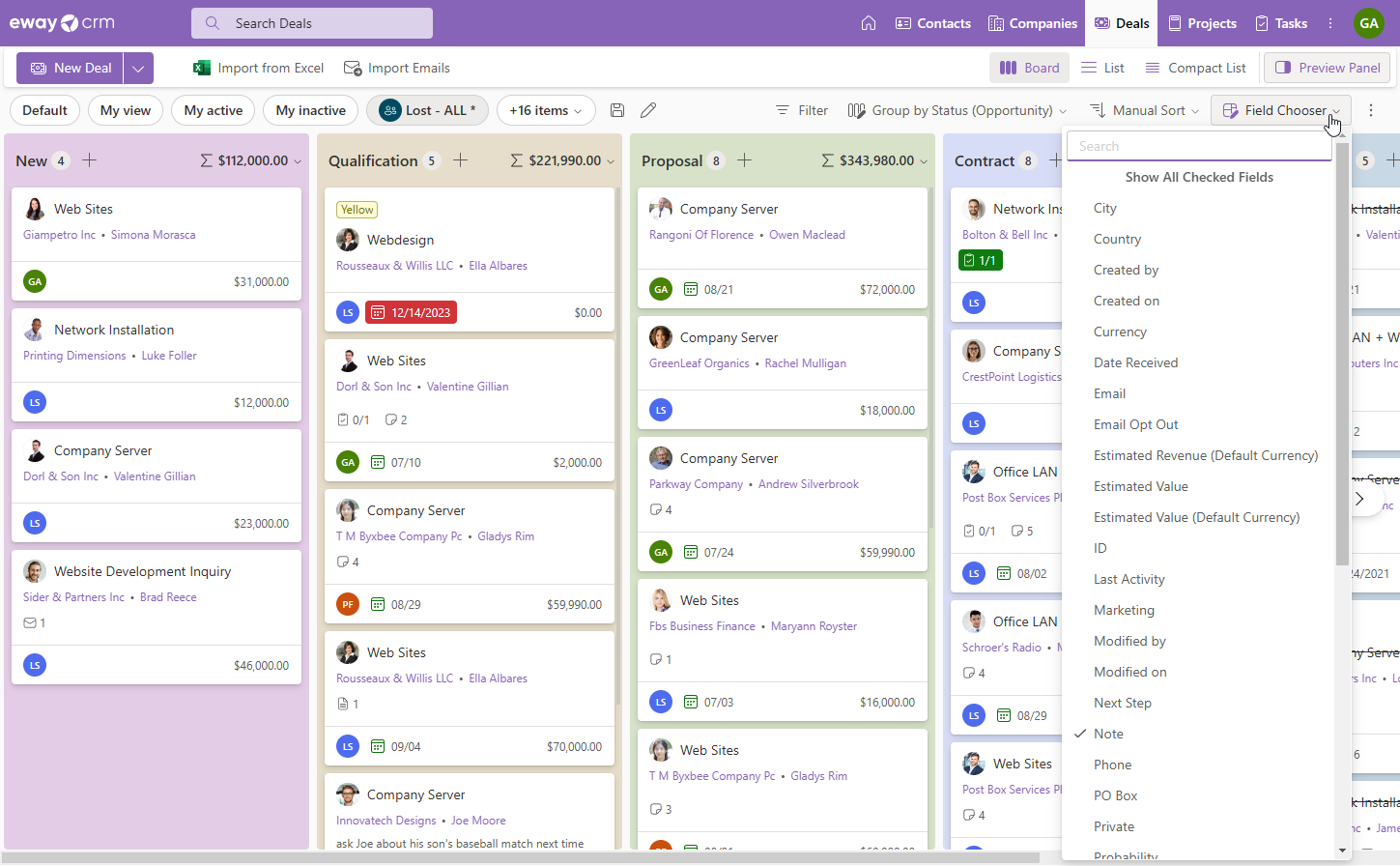Click the Field Chooser list scrollbar
Screen dimensions: 1400x866
pos(1342,355)
